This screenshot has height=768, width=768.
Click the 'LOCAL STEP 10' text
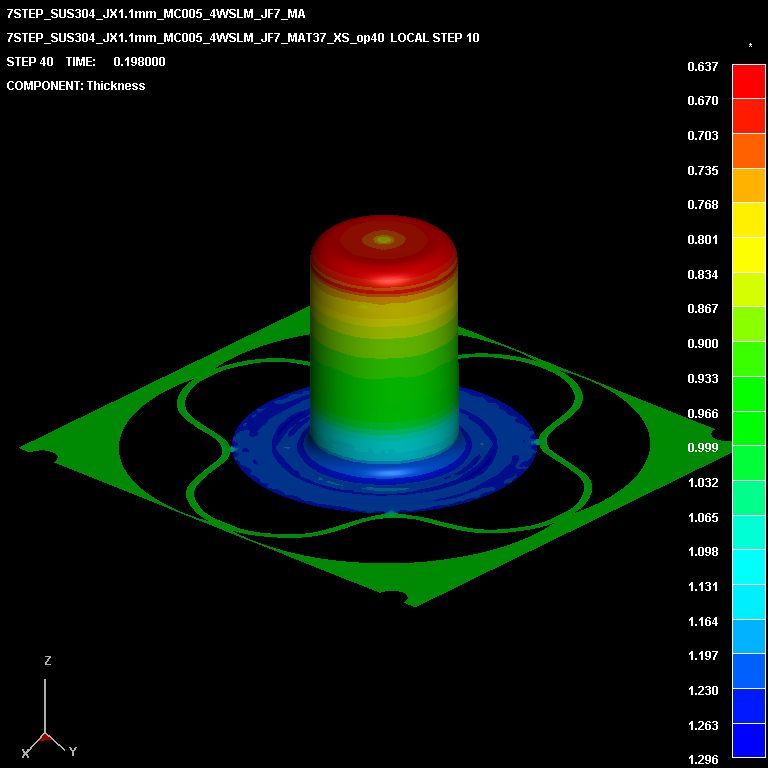tap(434, 38)
